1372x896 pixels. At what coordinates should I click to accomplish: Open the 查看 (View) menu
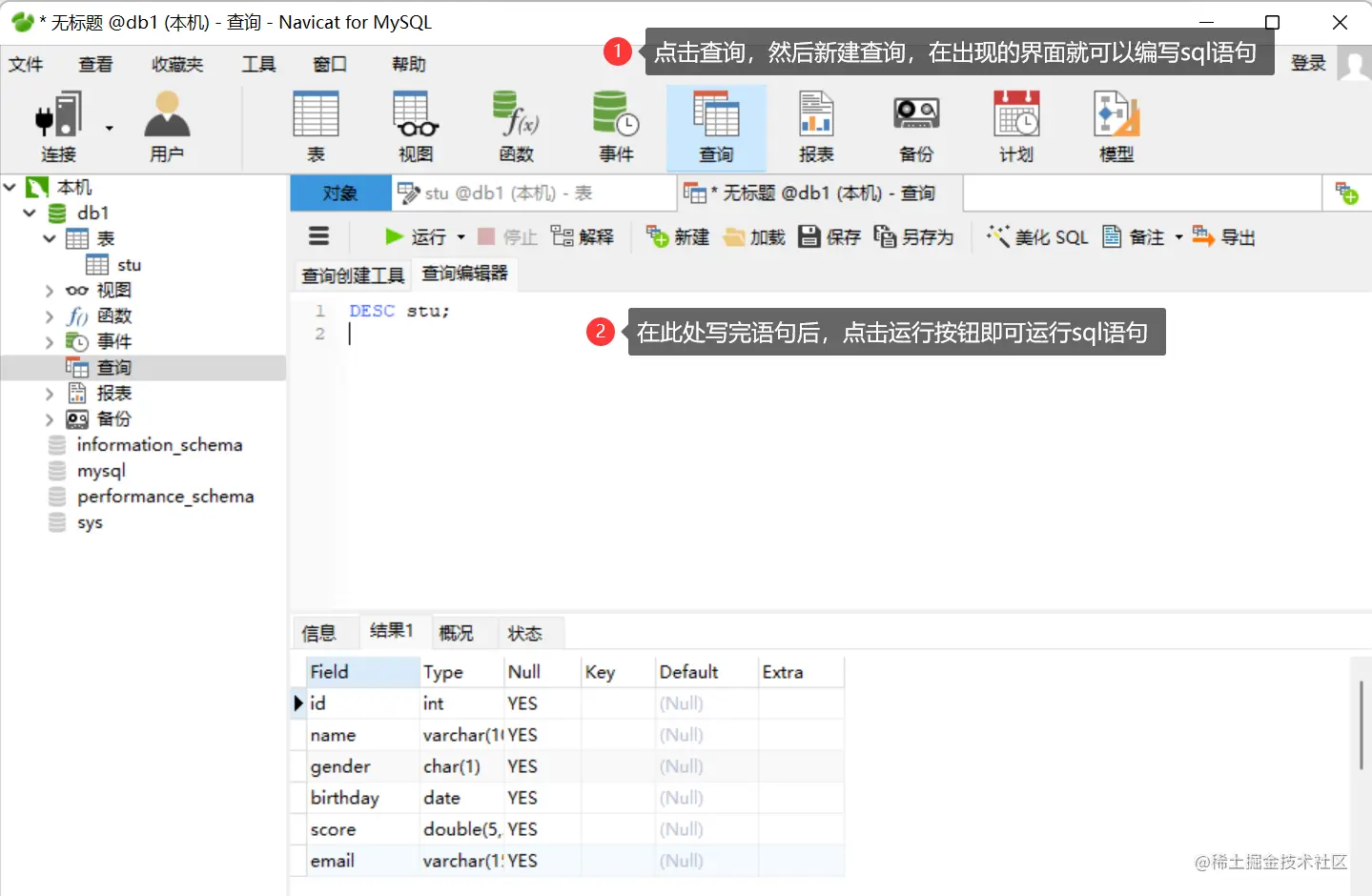coord(95,64)
